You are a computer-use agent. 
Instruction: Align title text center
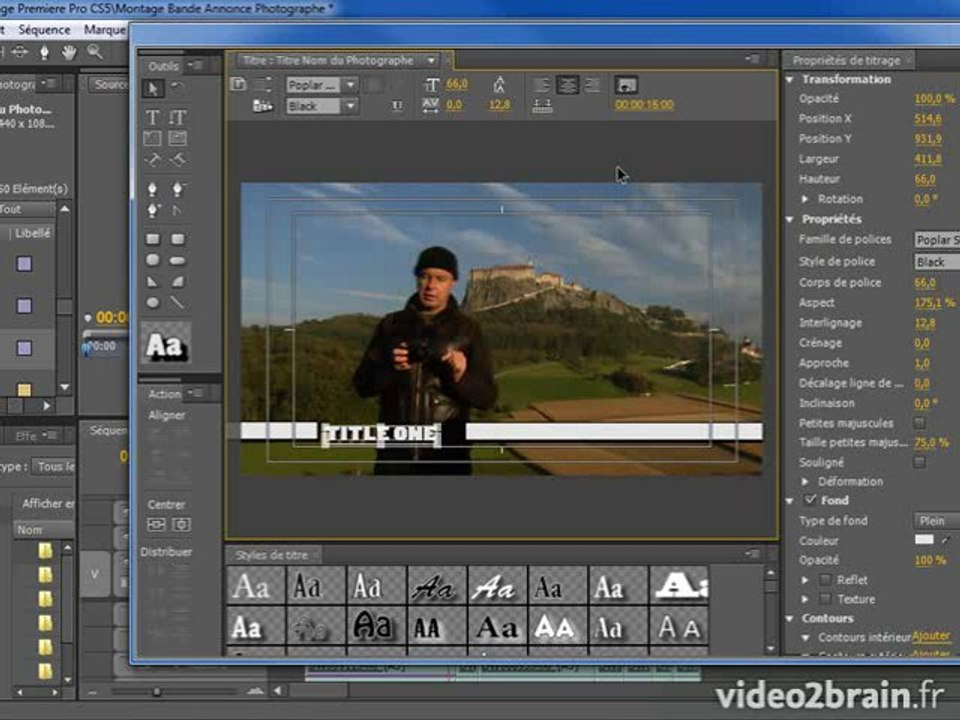(x=567, y=85)
